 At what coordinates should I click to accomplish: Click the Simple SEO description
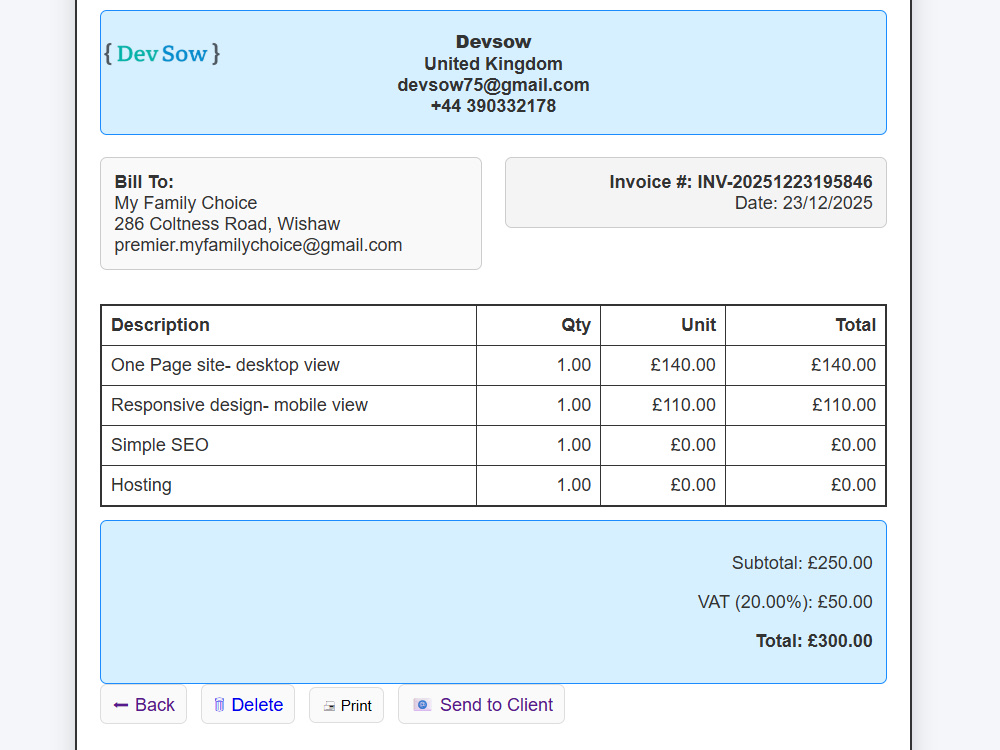pos(160,445)
